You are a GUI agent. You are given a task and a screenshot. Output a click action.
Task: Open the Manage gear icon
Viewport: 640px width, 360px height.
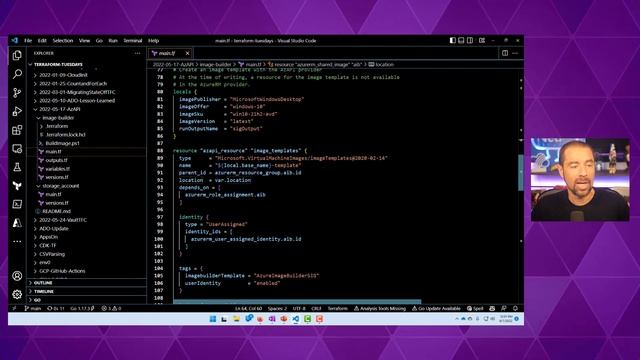(17, 294)
